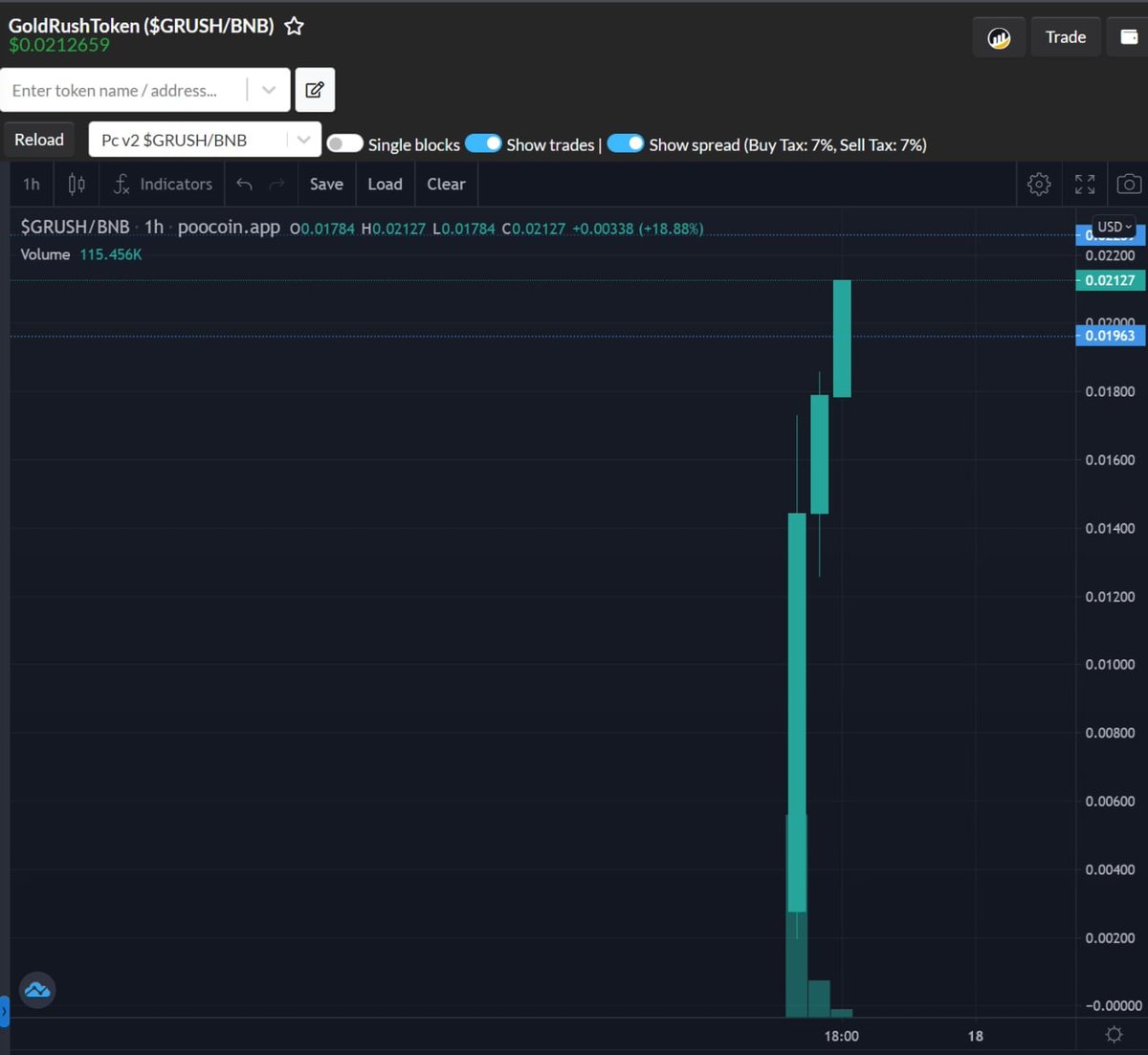Click the tallest green candlestick

click(797, 712)
